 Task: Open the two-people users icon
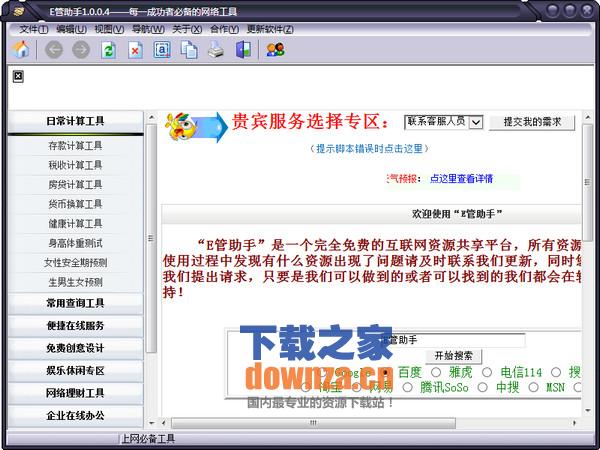pos(276,50)
